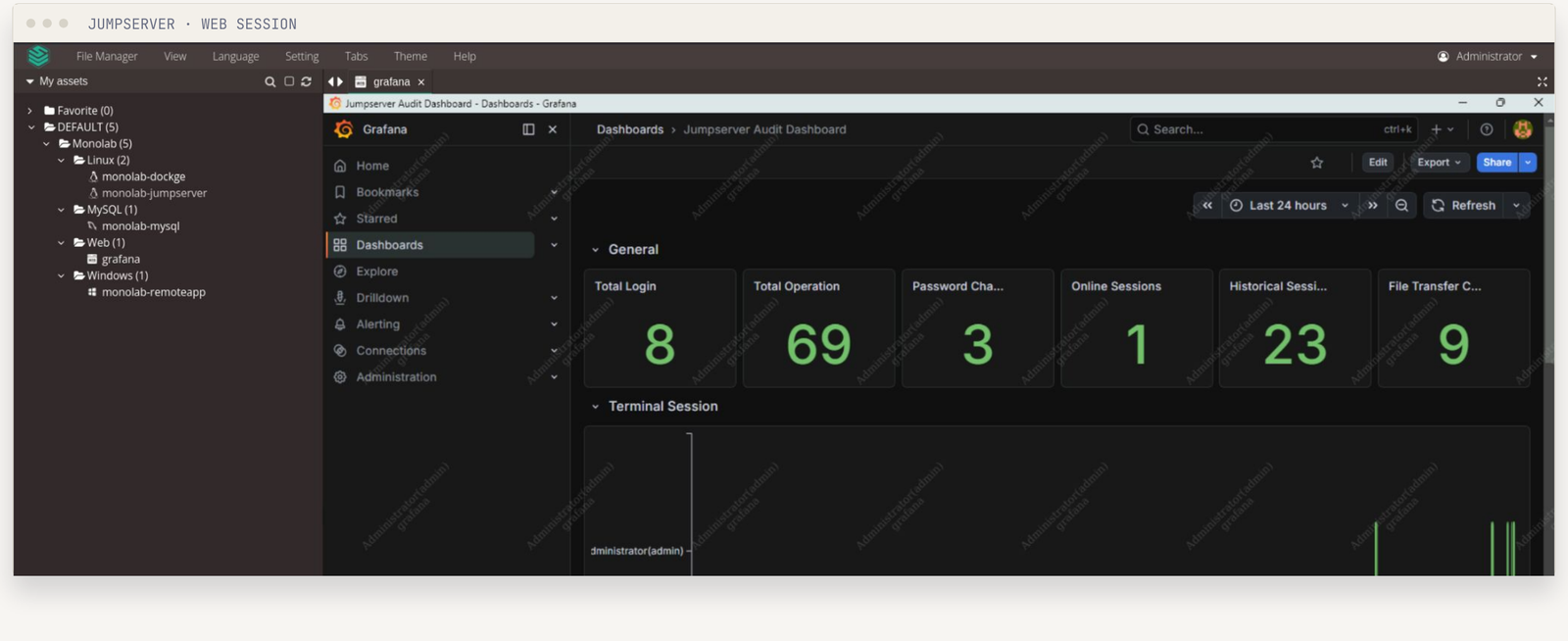The image size is (1568, 641).
Task: Open Bookmarks in Grafana sidebar
Action: click(387, 192)
